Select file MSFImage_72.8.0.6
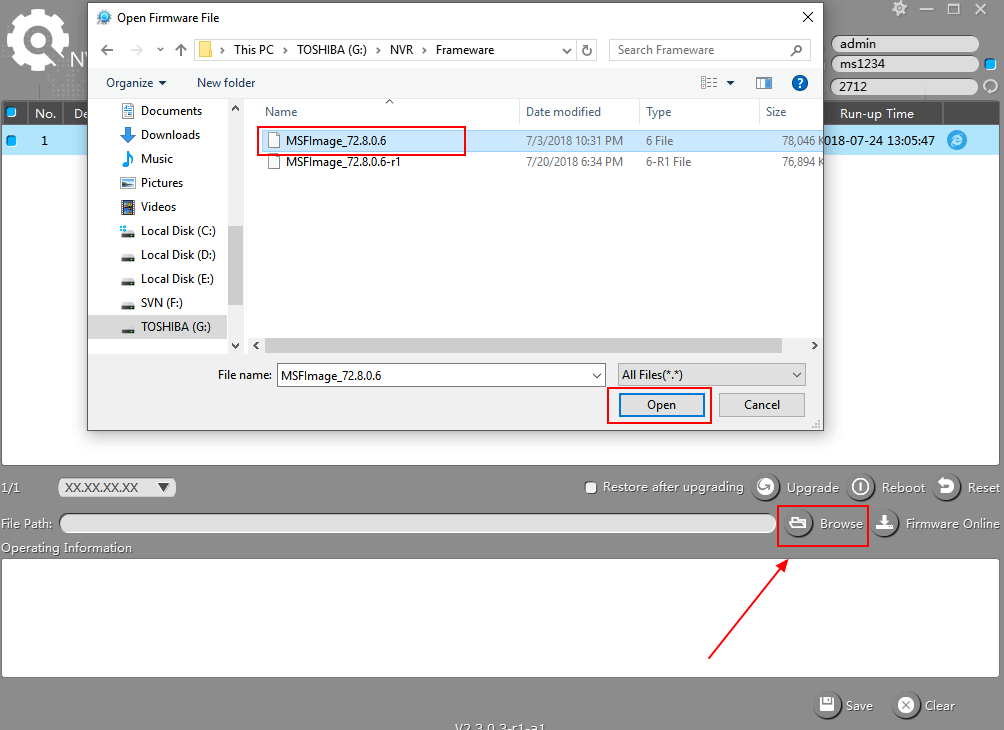The width and height of the screenshot is (1004, 730). [x=336, y=141]
